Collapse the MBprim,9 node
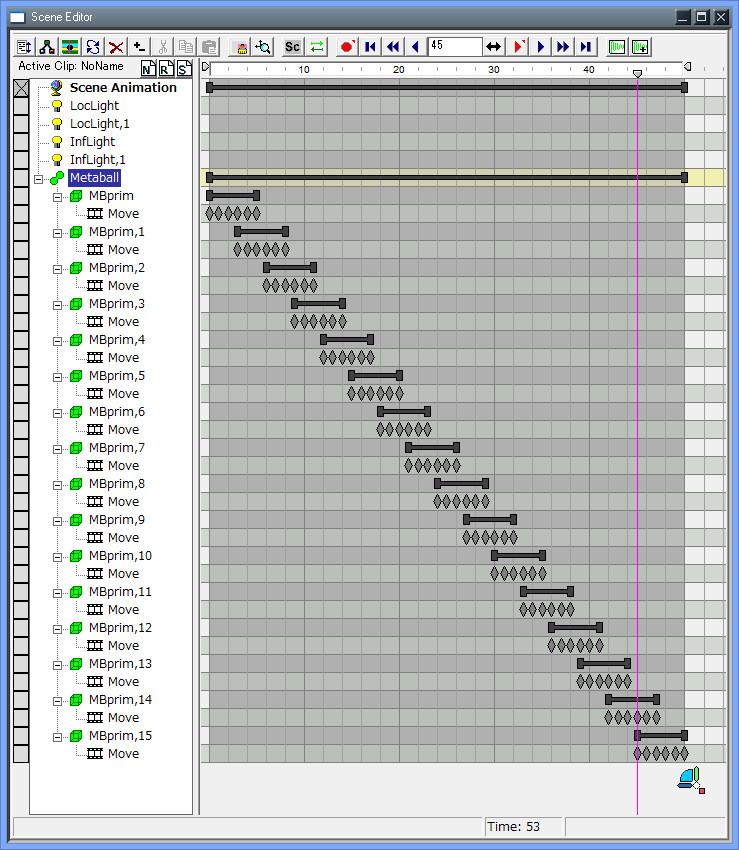 pyautogui.click(x=57, y=521)
